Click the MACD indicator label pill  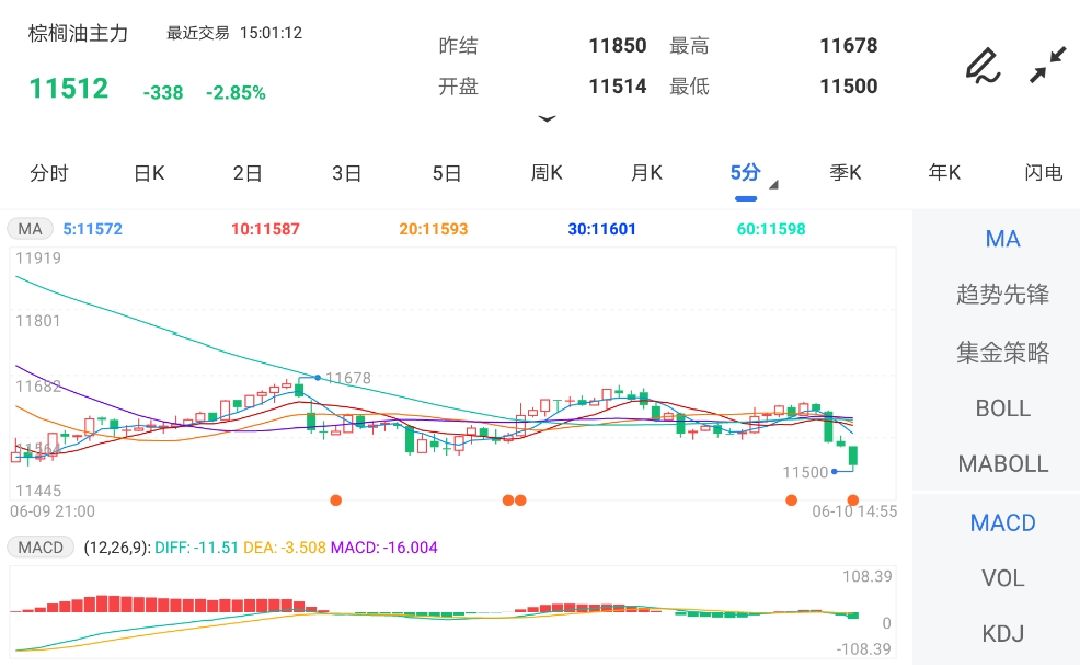pyautogui.click(x=41, y=548)
